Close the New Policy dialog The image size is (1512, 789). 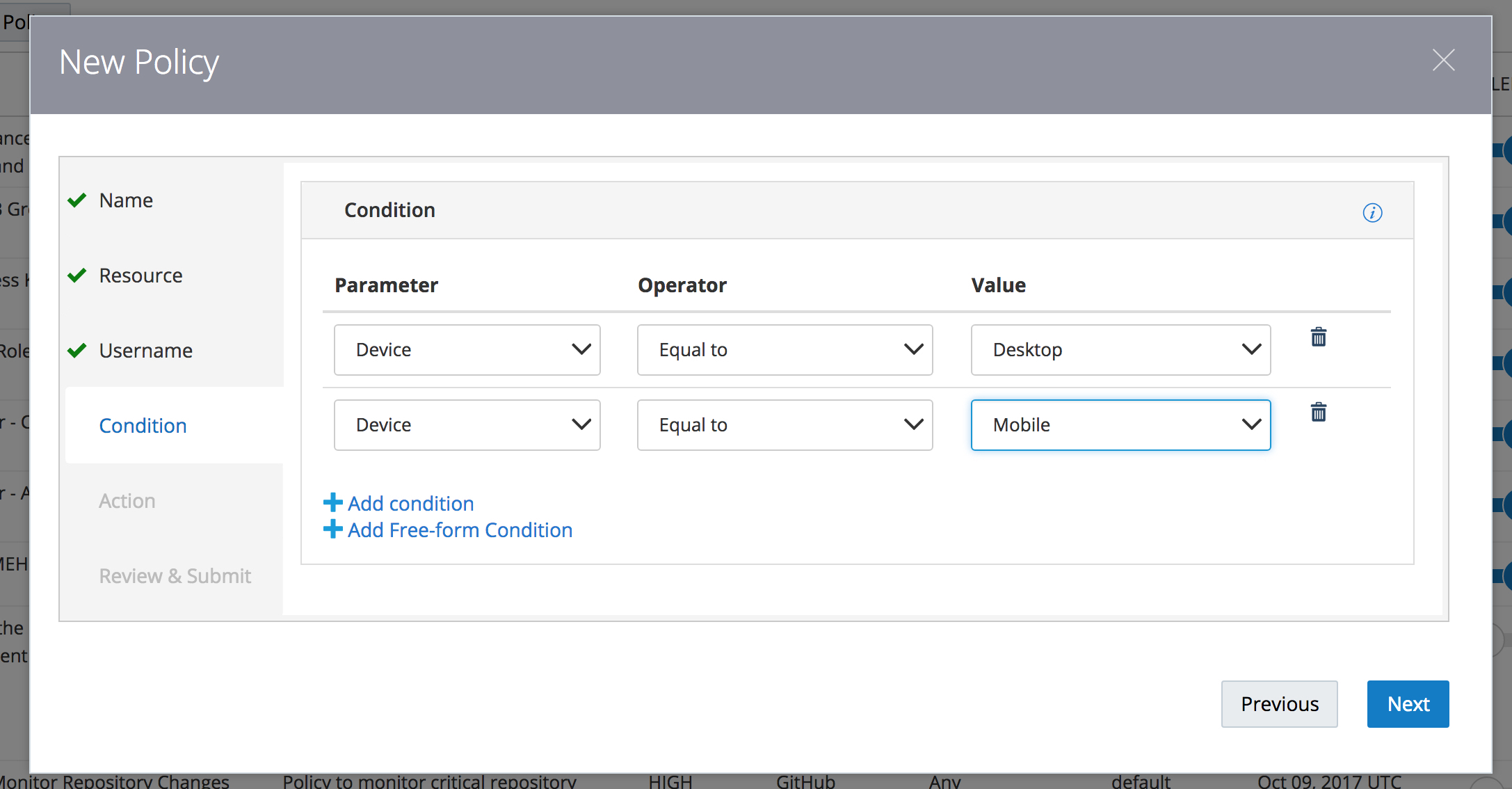tap(1443, 61)
